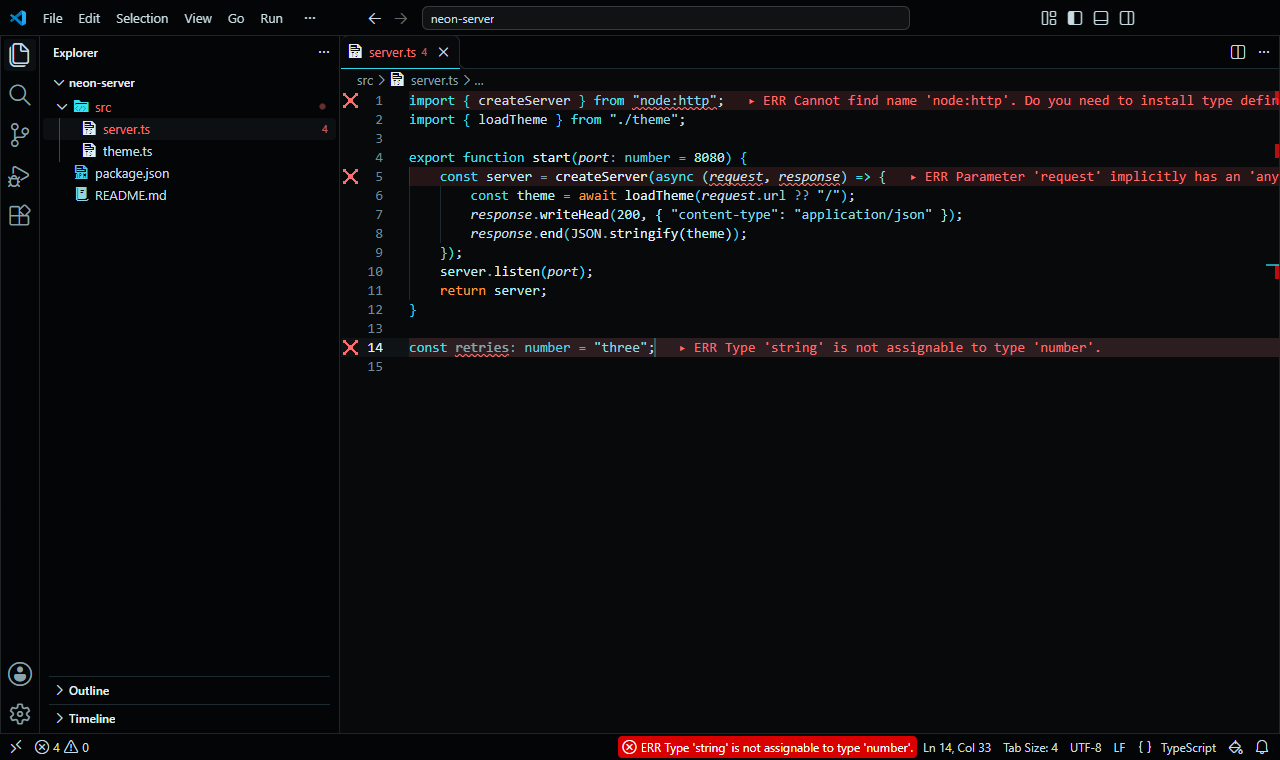Screen dimensions: 1280x760
Task: Open the Problems count in status bar
Action: coord(62,747)
